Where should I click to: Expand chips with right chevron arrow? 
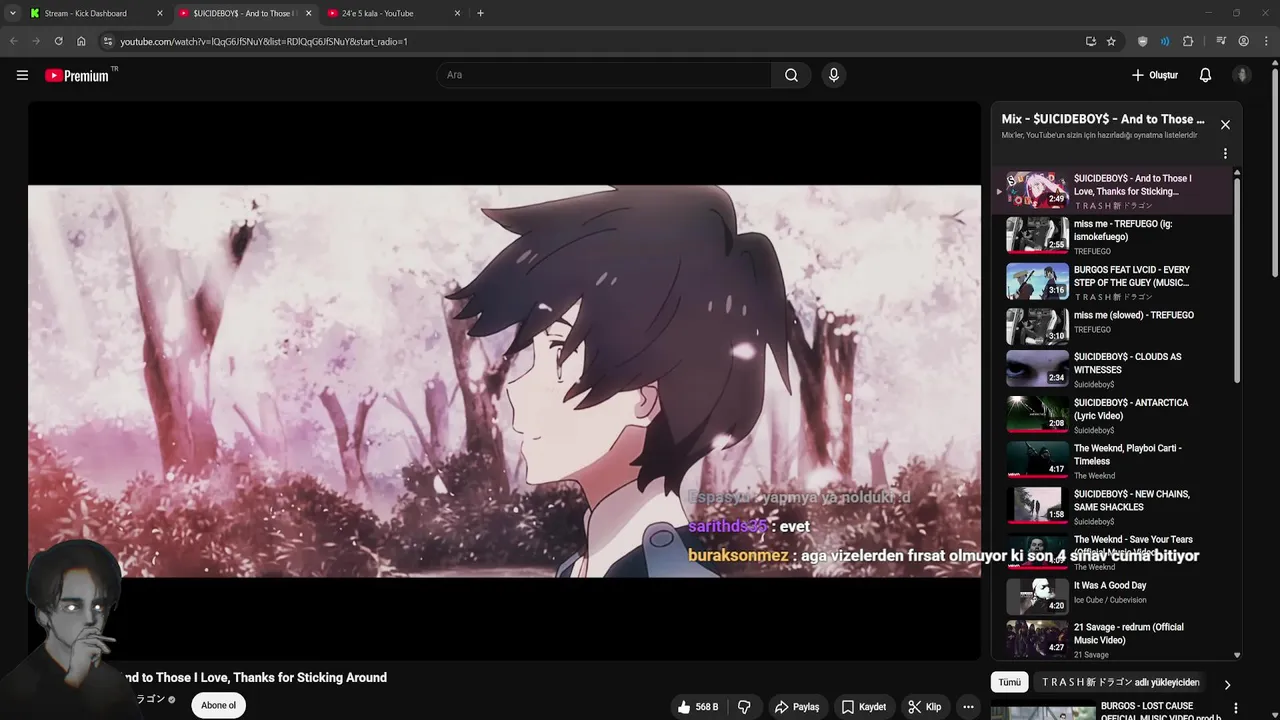[1227, 684]
